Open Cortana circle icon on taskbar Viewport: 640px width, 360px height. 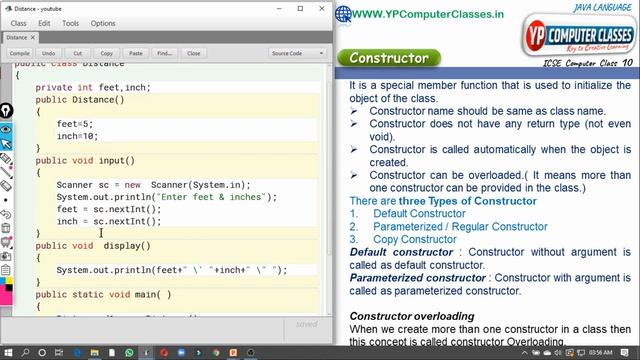42,353
